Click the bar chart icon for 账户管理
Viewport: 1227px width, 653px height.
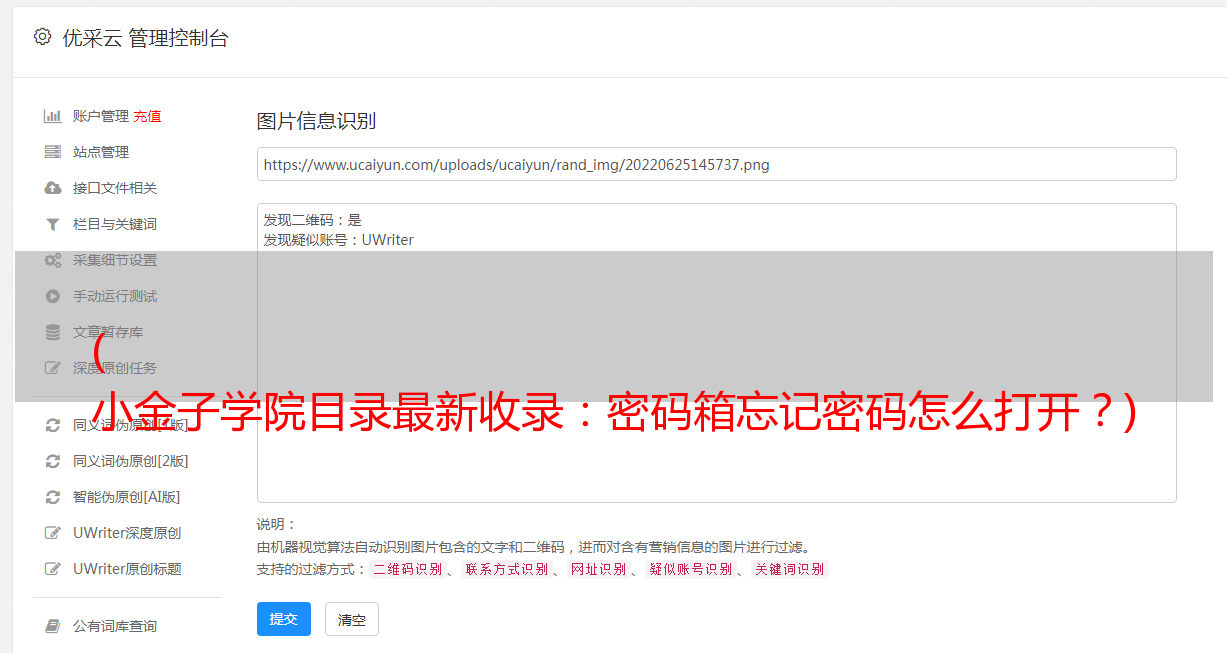click(x=53, y=116)
